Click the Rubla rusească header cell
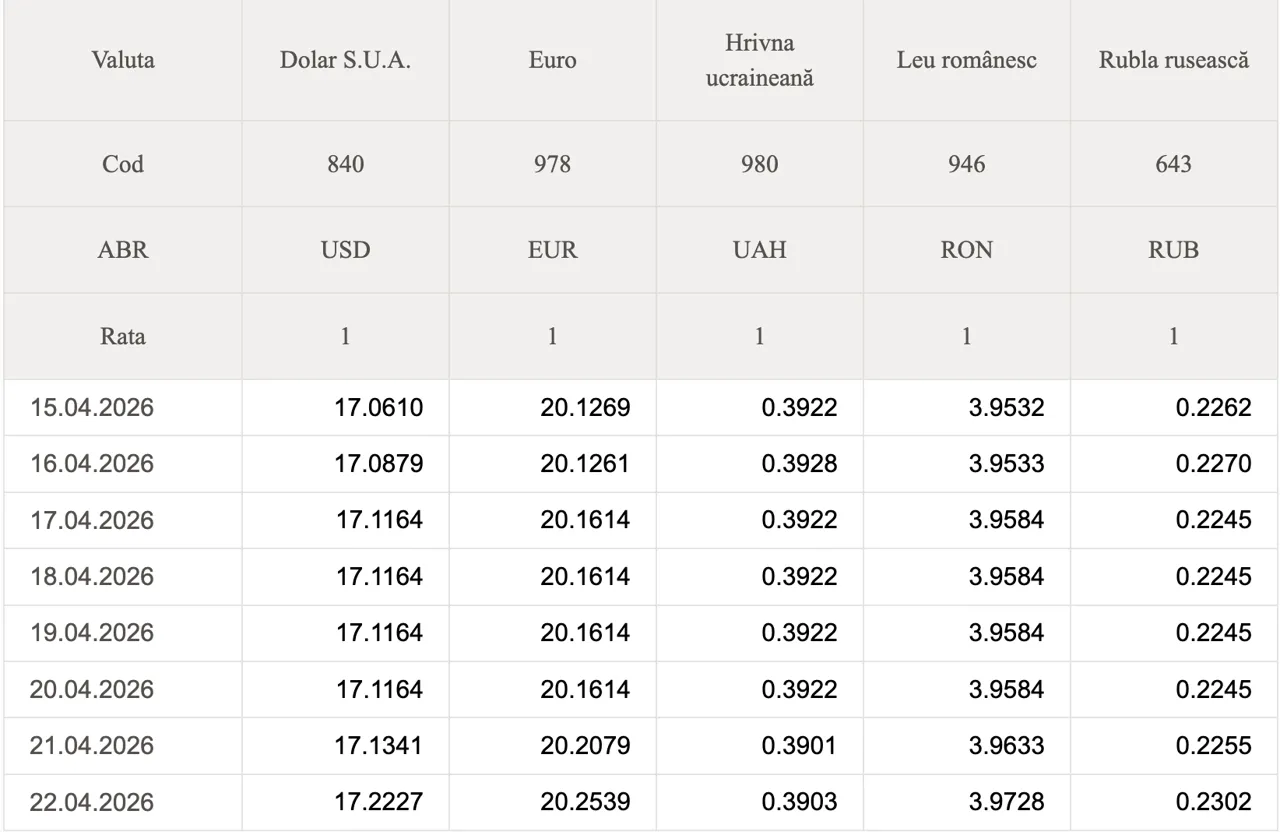This screenshot has height=832, width=1280. point(1174,60)
